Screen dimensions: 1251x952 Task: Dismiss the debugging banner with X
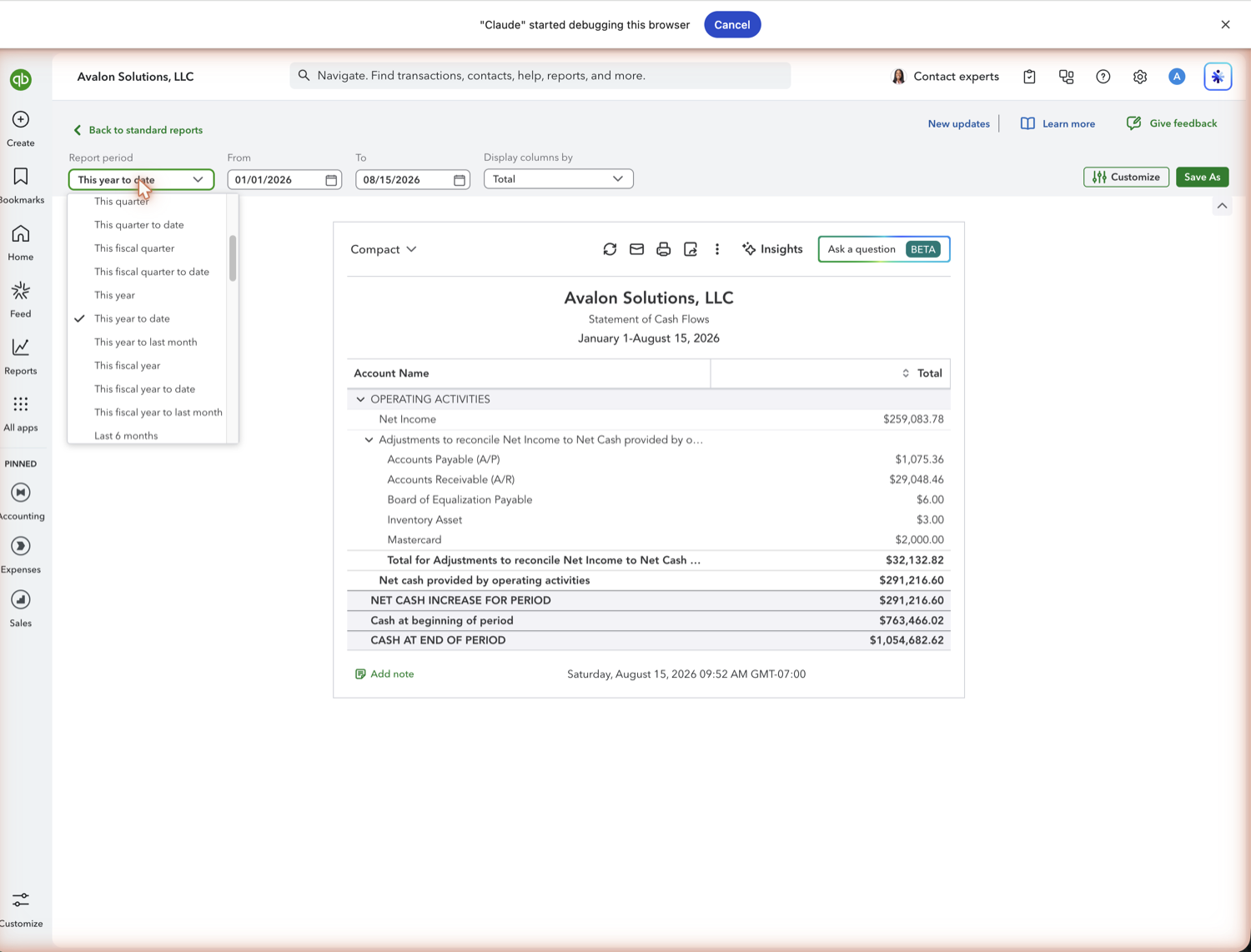coord(1225,25)
